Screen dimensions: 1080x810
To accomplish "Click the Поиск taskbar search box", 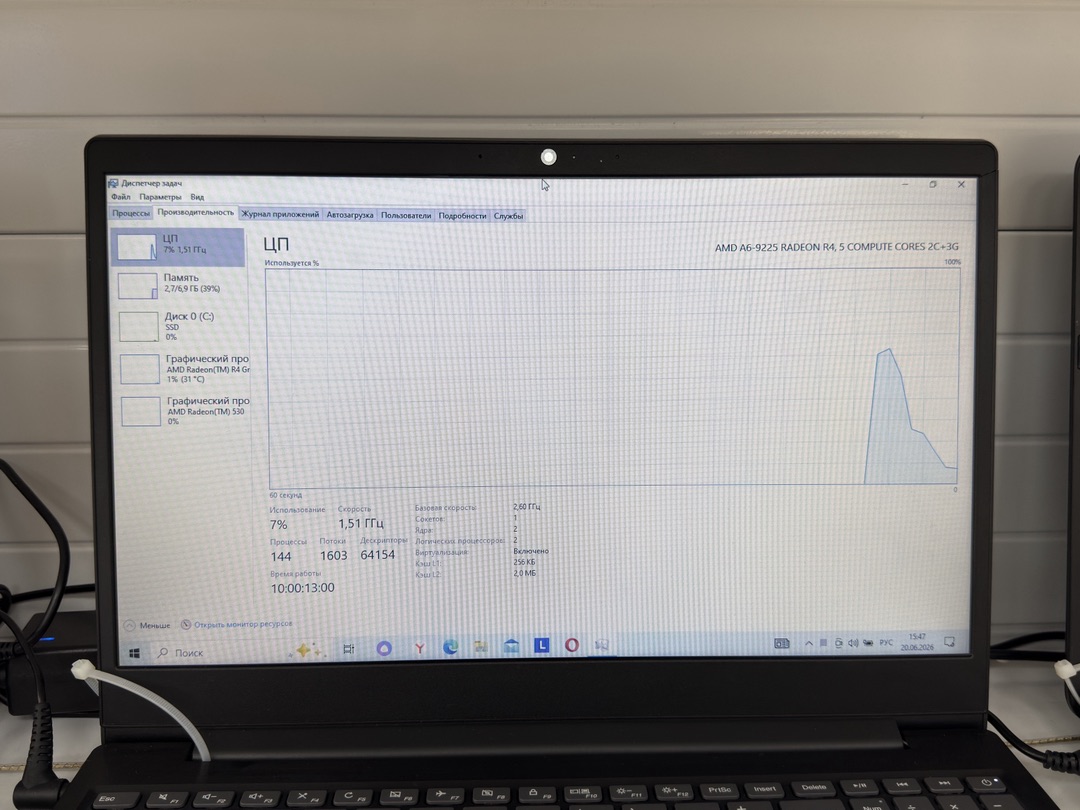I will click(x=180, y=652).
